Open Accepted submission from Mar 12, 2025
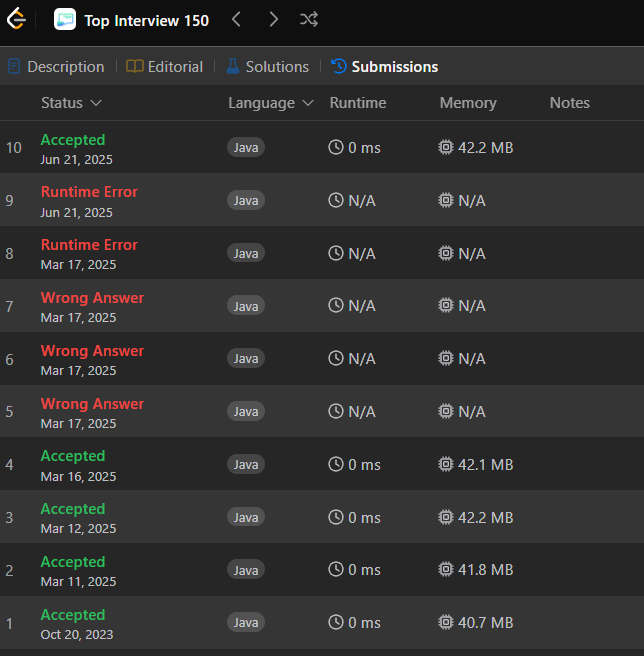Viewport: 644px width, 656px height. (322, 517)
